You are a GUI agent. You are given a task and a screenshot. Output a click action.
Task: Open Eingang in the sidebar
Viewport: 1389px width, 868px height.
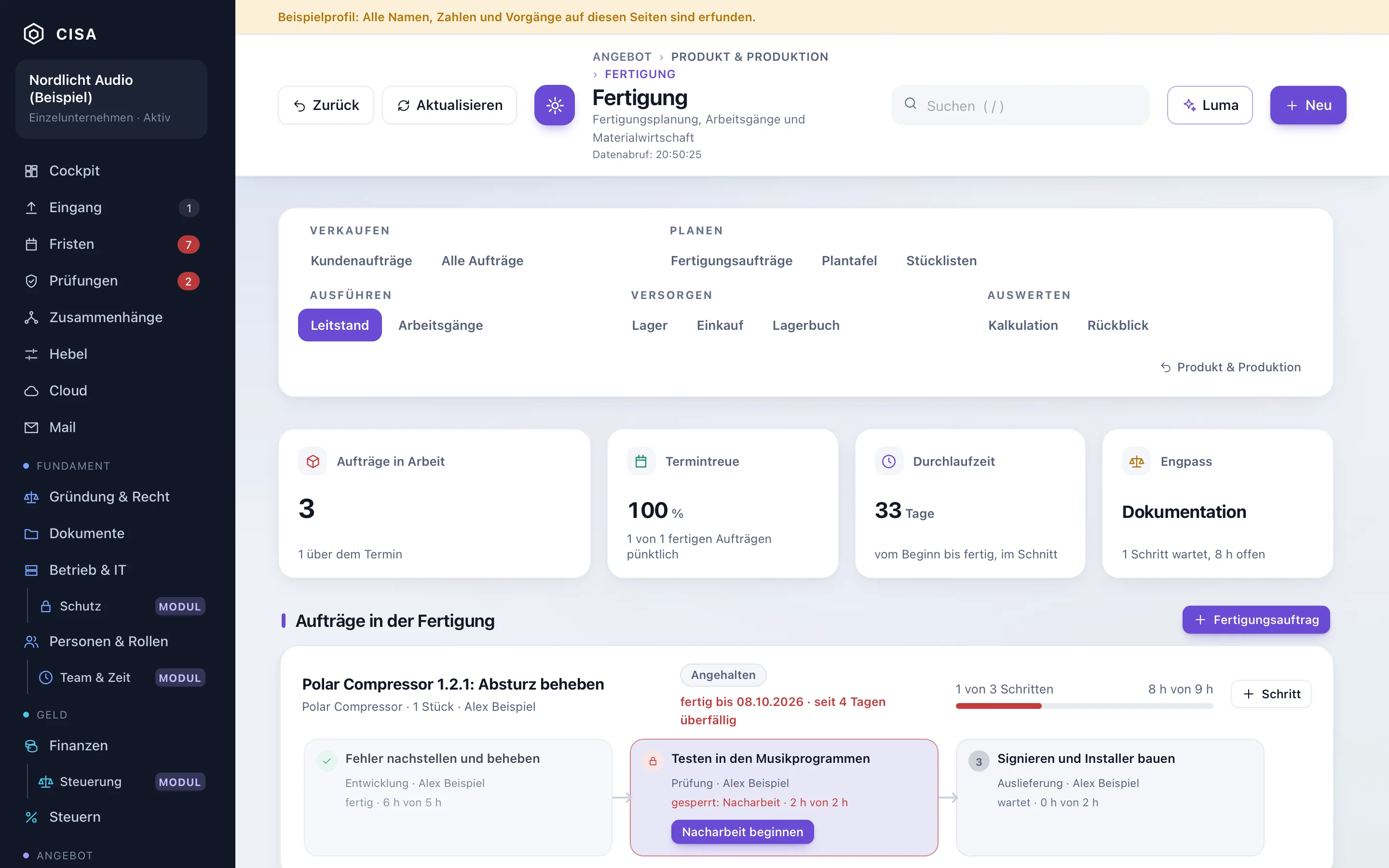111,208
